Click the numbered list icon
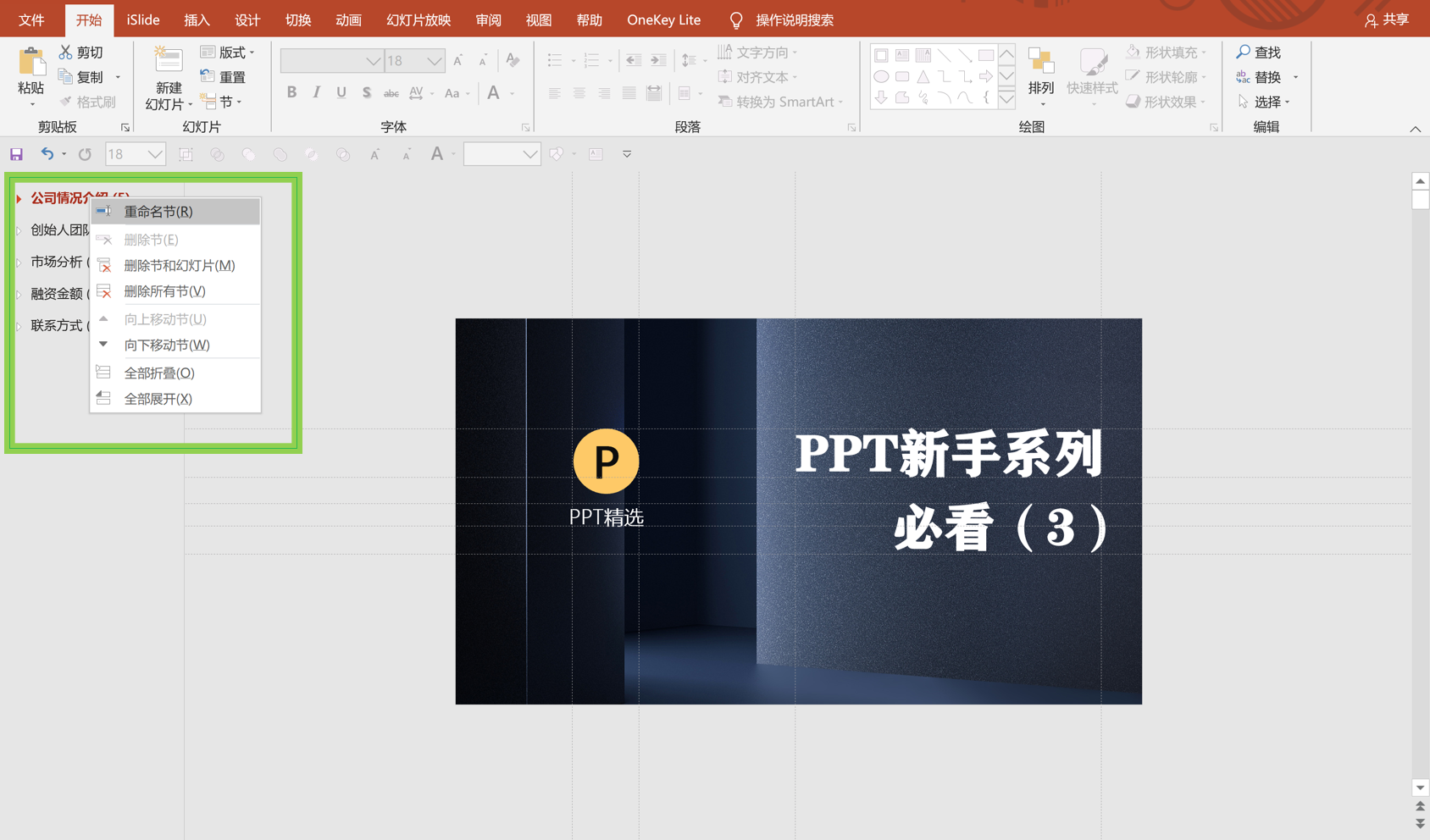Viewport: 1430px width, 840px height. click(591, 60)
